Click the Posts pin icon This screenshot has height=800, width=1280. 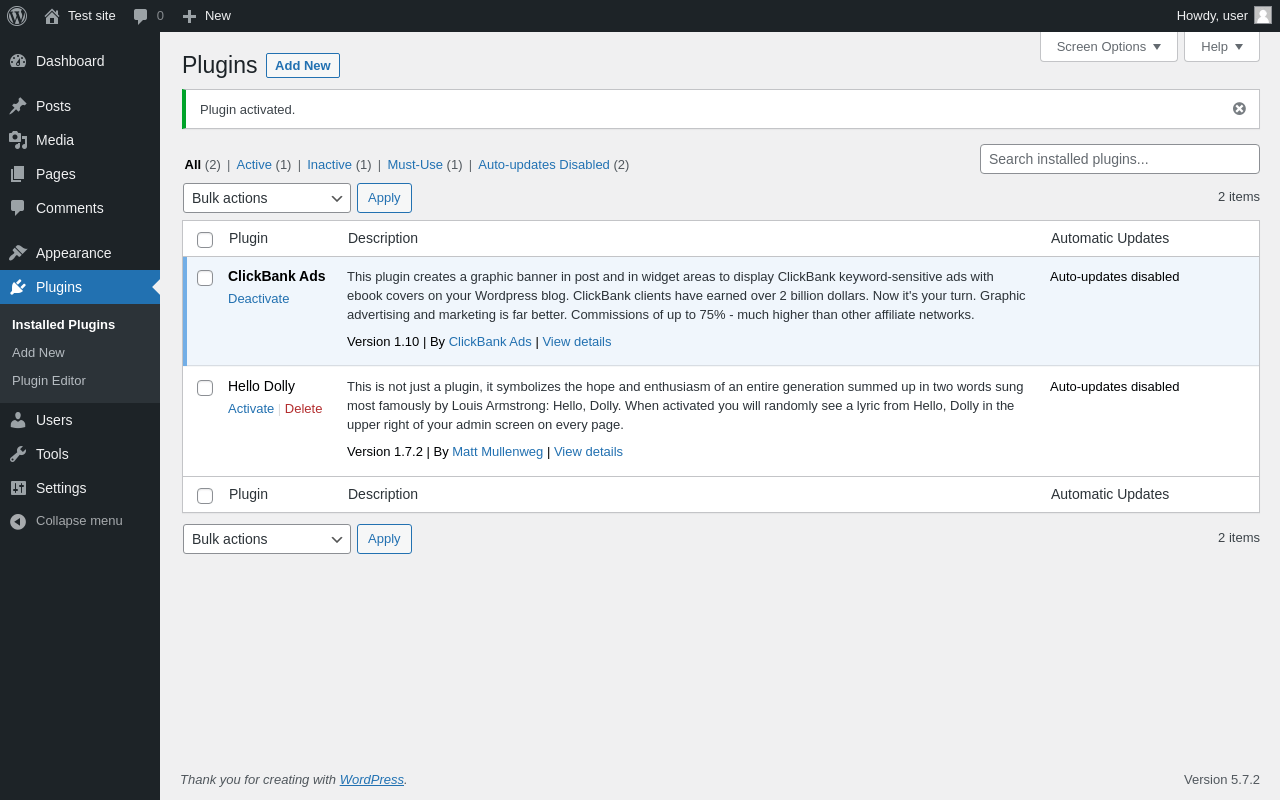click(18, 106)
